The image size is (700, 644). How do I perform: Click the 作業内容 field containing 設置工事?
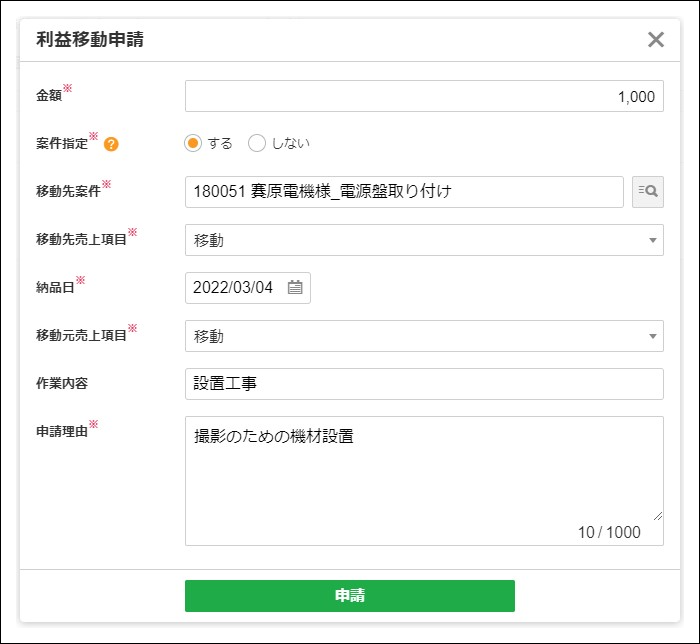[424, 384]
